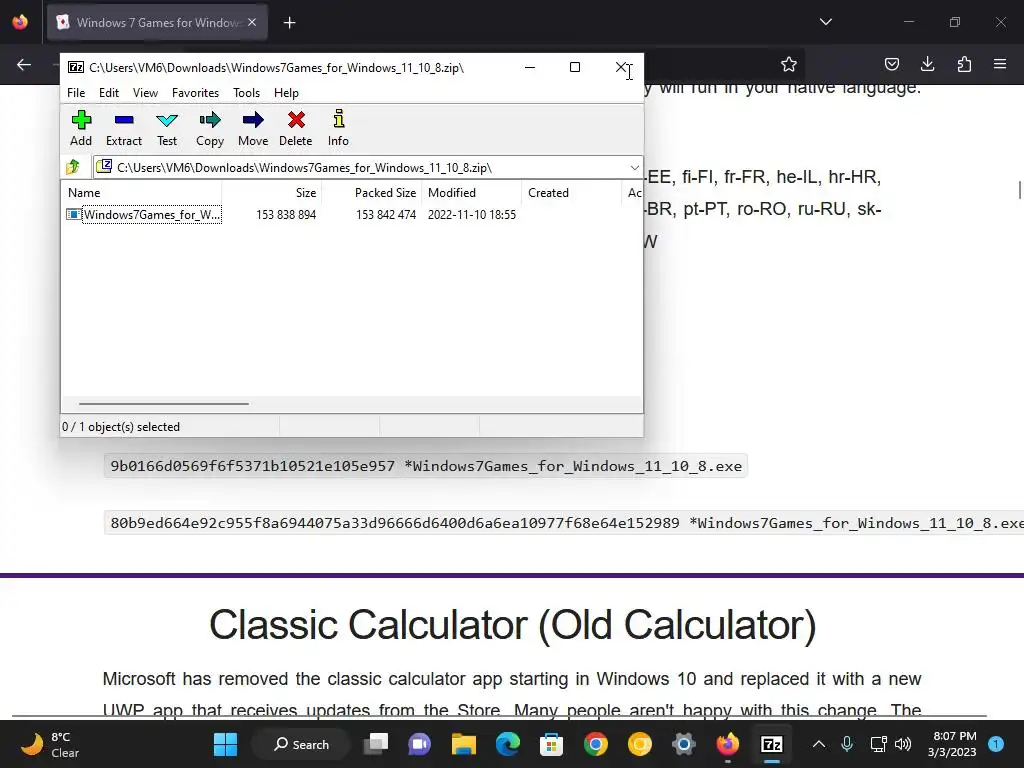1024x768 pixels.
Task: Sort by the Name column header
Action: tap(142, 193)
